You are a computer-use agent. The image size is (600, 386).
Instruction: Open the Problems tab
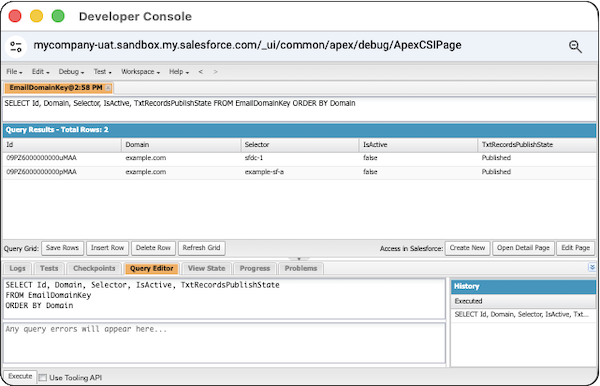301,268
